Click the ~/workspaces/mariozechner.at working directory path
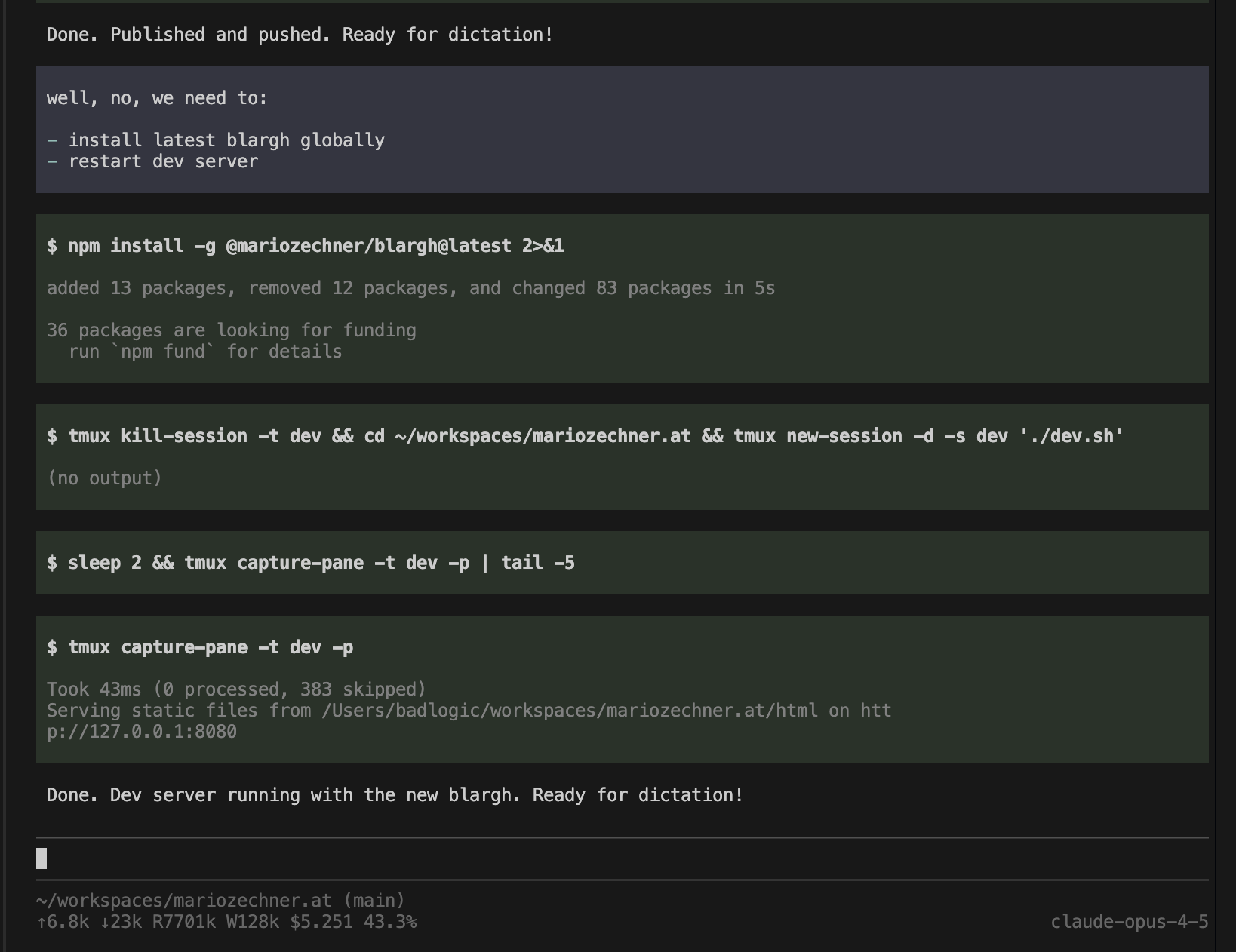Viewport: 1236px width, 952px height. (183, 901)
